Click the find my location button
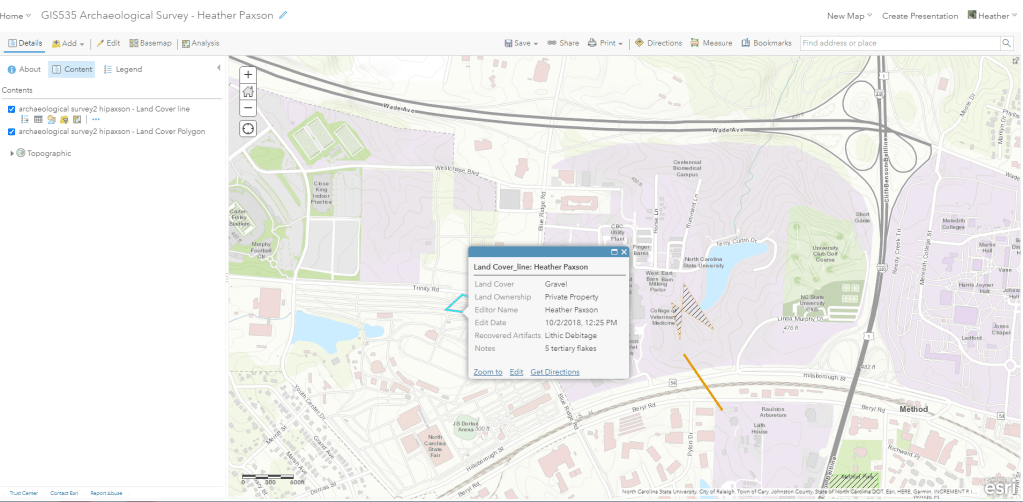The height and width of the screenshot is (502, 1023). pyautogui.click(x=248, y=129)
